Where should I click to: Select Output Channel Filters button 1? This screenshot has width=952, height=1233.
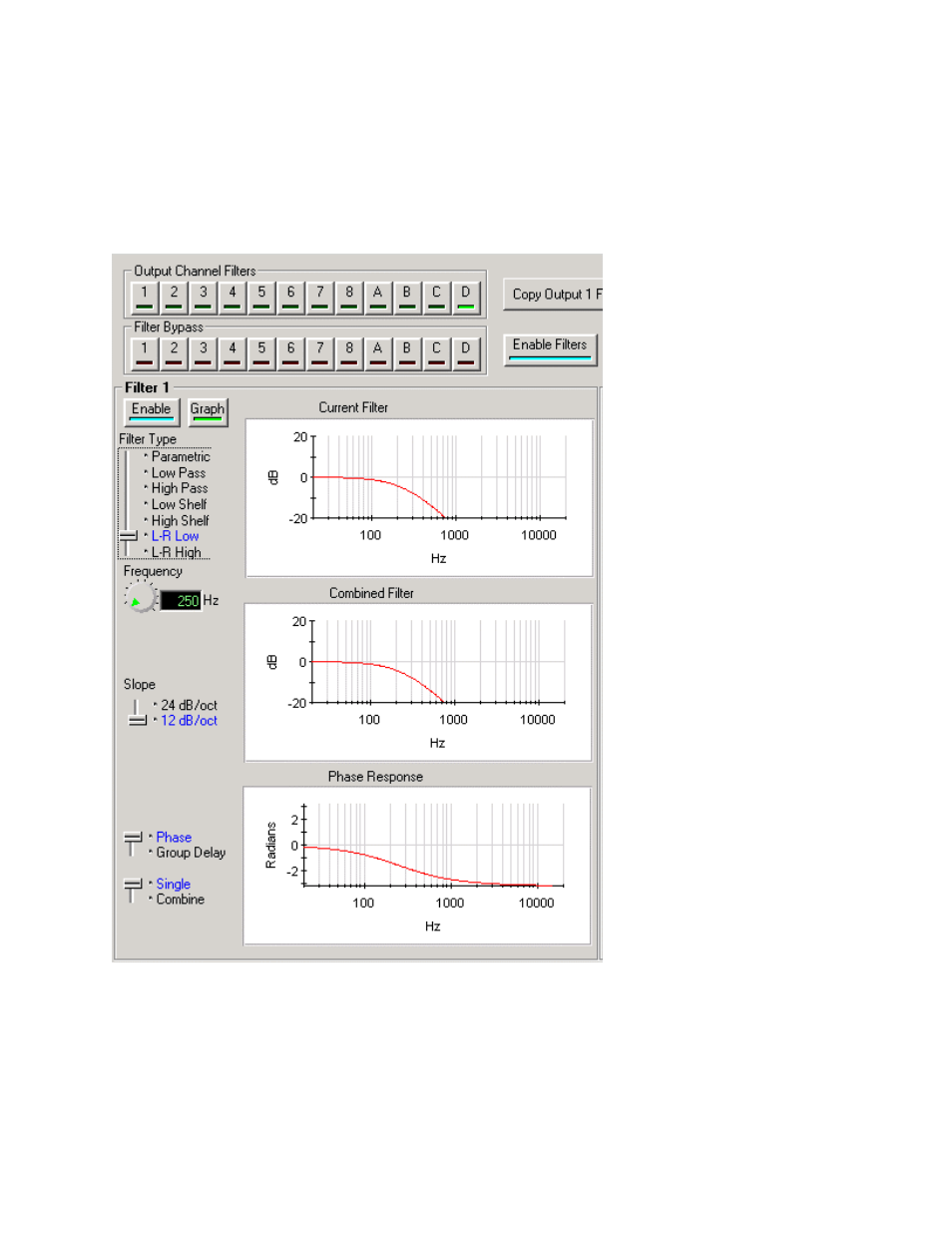tap(145, 298)
